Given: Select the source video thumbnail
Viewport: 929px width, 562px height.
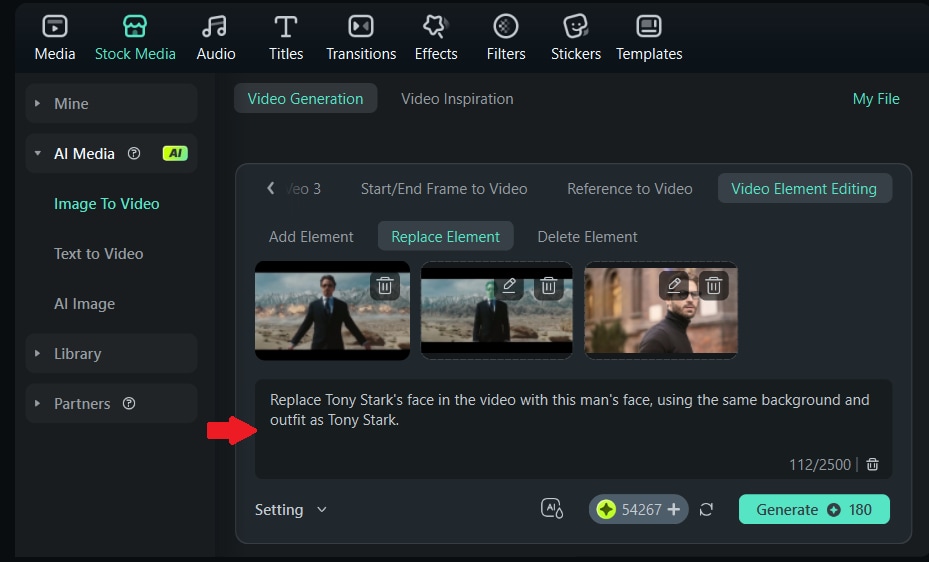Looking at the screenshot, I should click(x=332, y=310).
